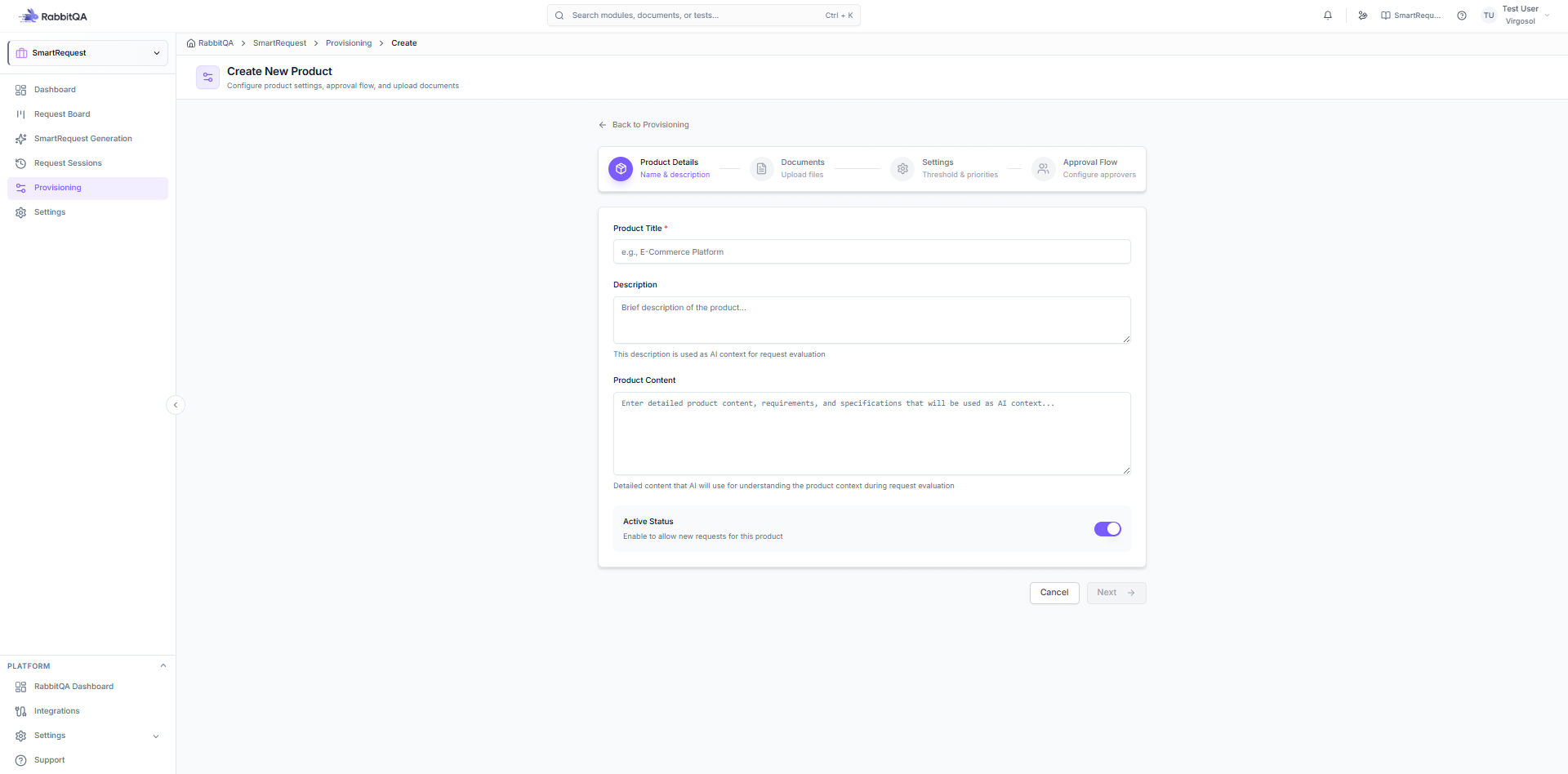The height and width of the screenshot is (774, 1568).
Task: Click the Approval Flow step users icon
Action: pyautogui.click(x=1044, y=169)
